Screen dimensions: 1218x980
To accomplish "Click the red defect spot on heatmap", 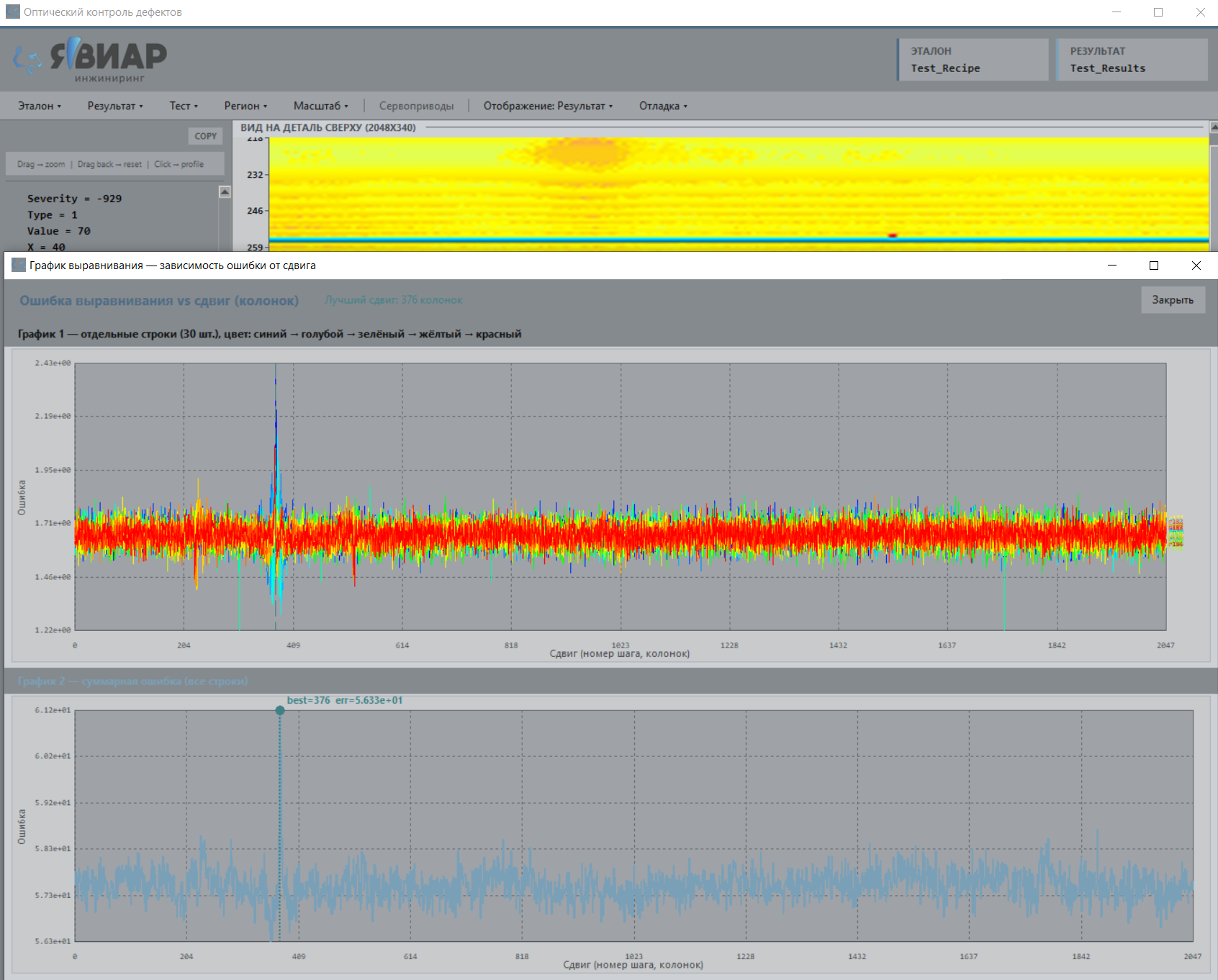I will (893, 235).
